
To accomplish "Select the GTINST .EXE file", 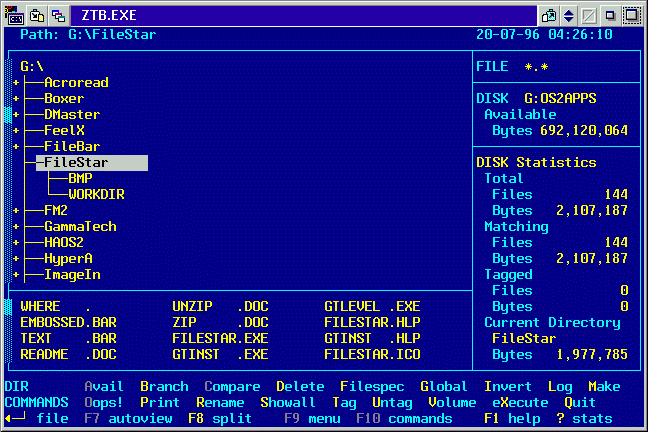I will (220, 355).
